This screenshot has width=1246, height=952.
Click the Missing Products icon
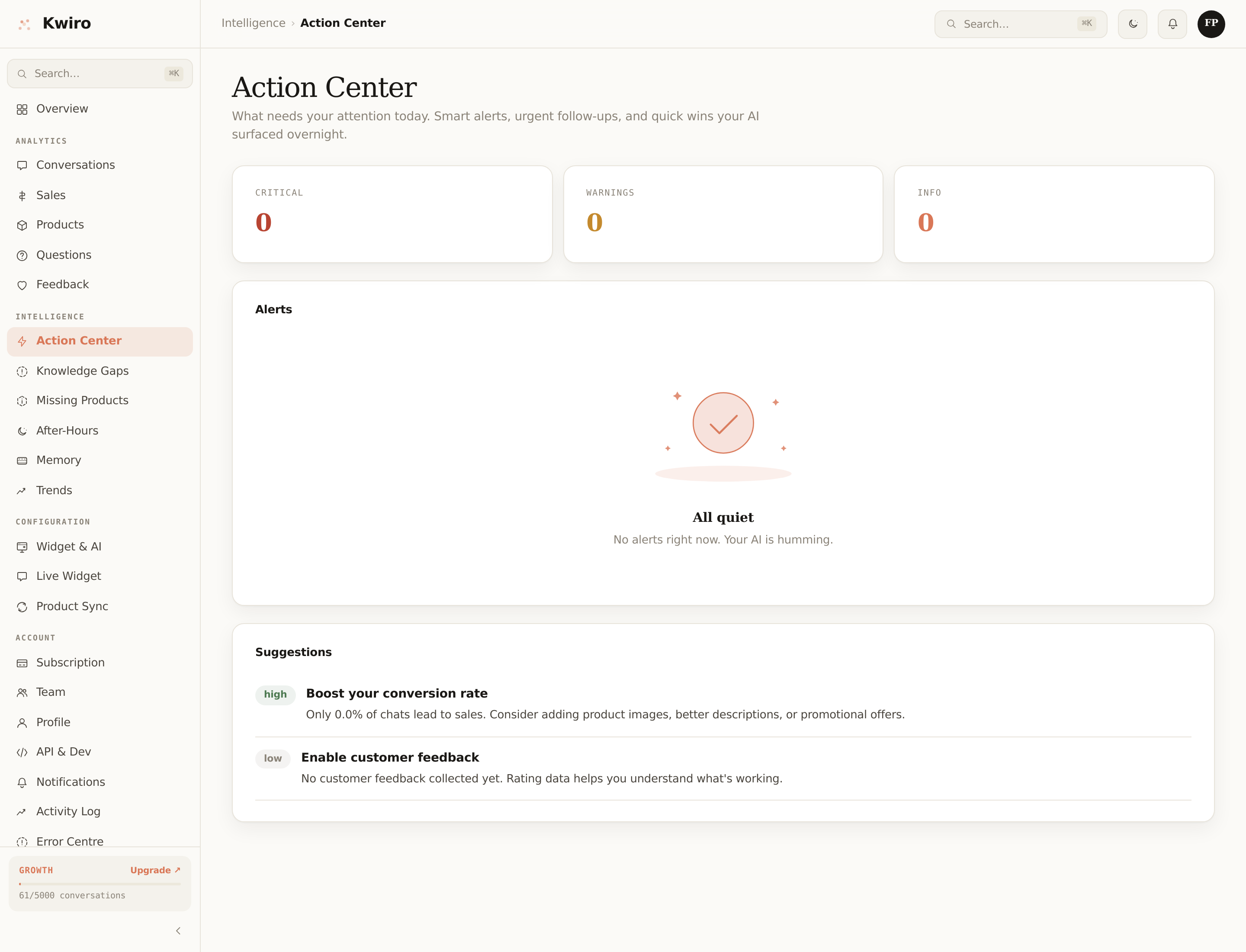click(x=22, y=401)
